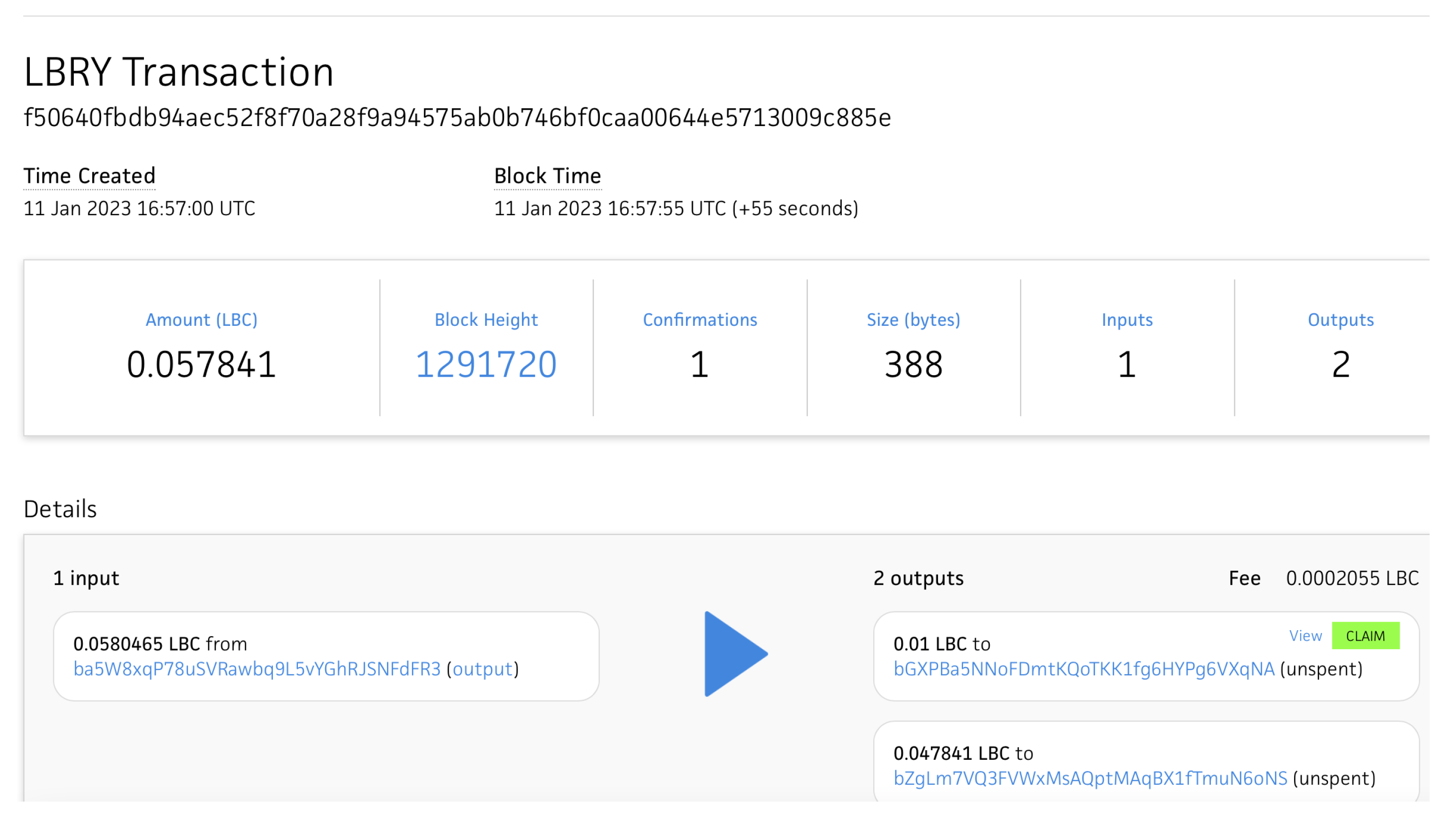Click the Block Height column header

tap(485, 319)
